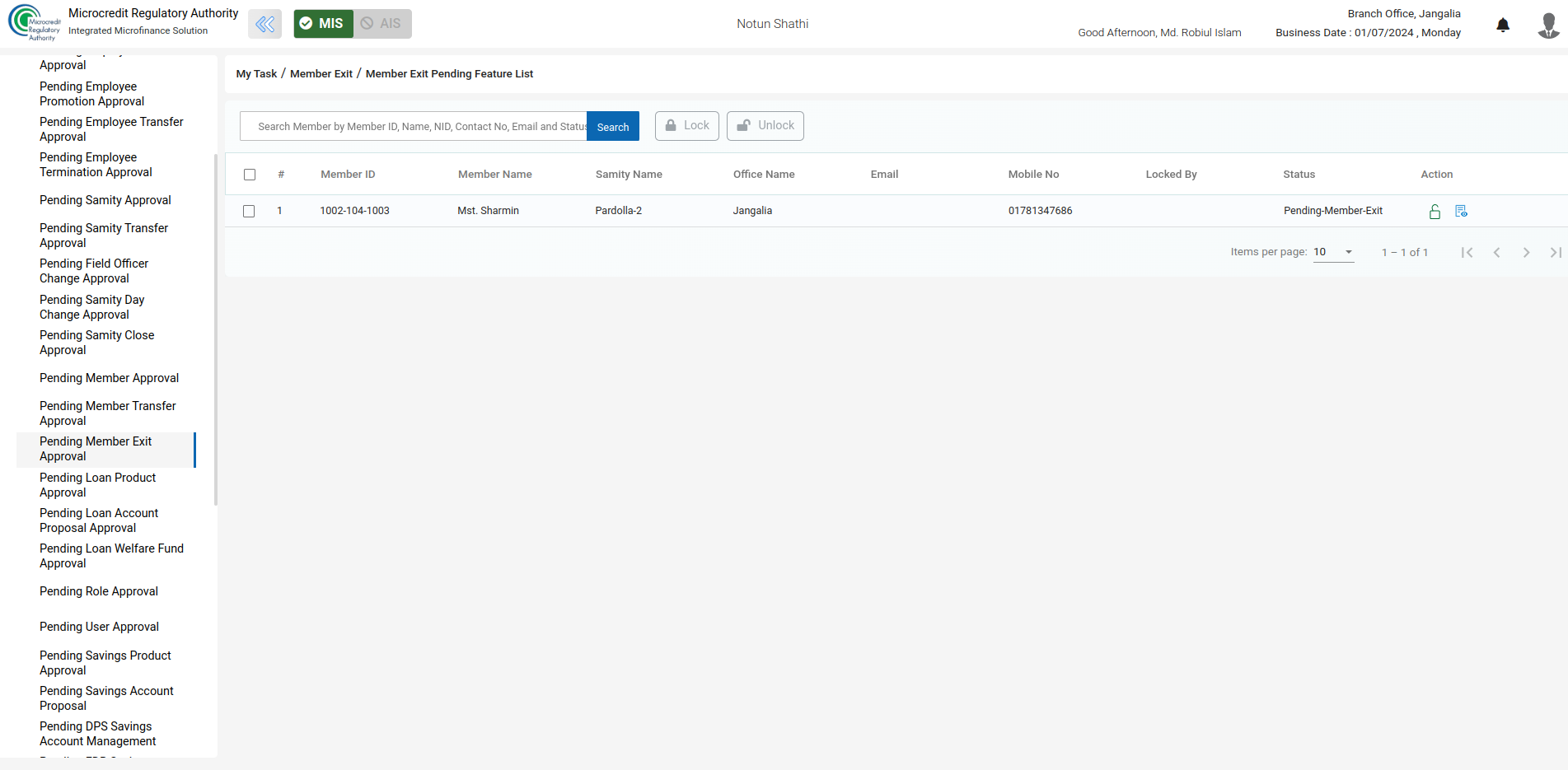Click the Status column header
The height and width of the screenshot is (770, 1568).
pyautogui.click(x=1299, y=175)
